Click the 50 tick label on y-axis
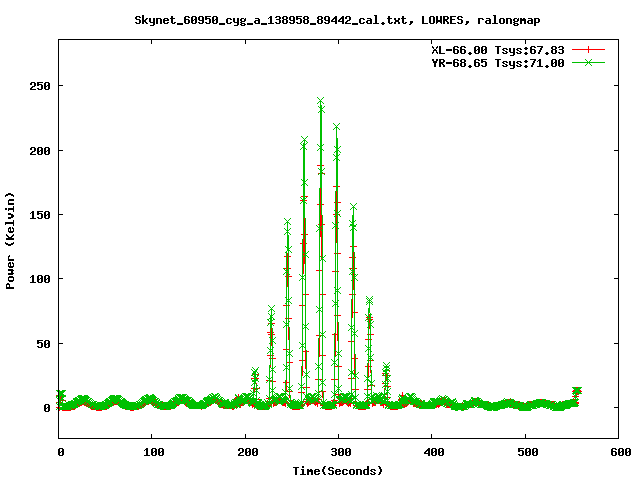The width and height of the screenshot is (640, 480). [44, 343]
